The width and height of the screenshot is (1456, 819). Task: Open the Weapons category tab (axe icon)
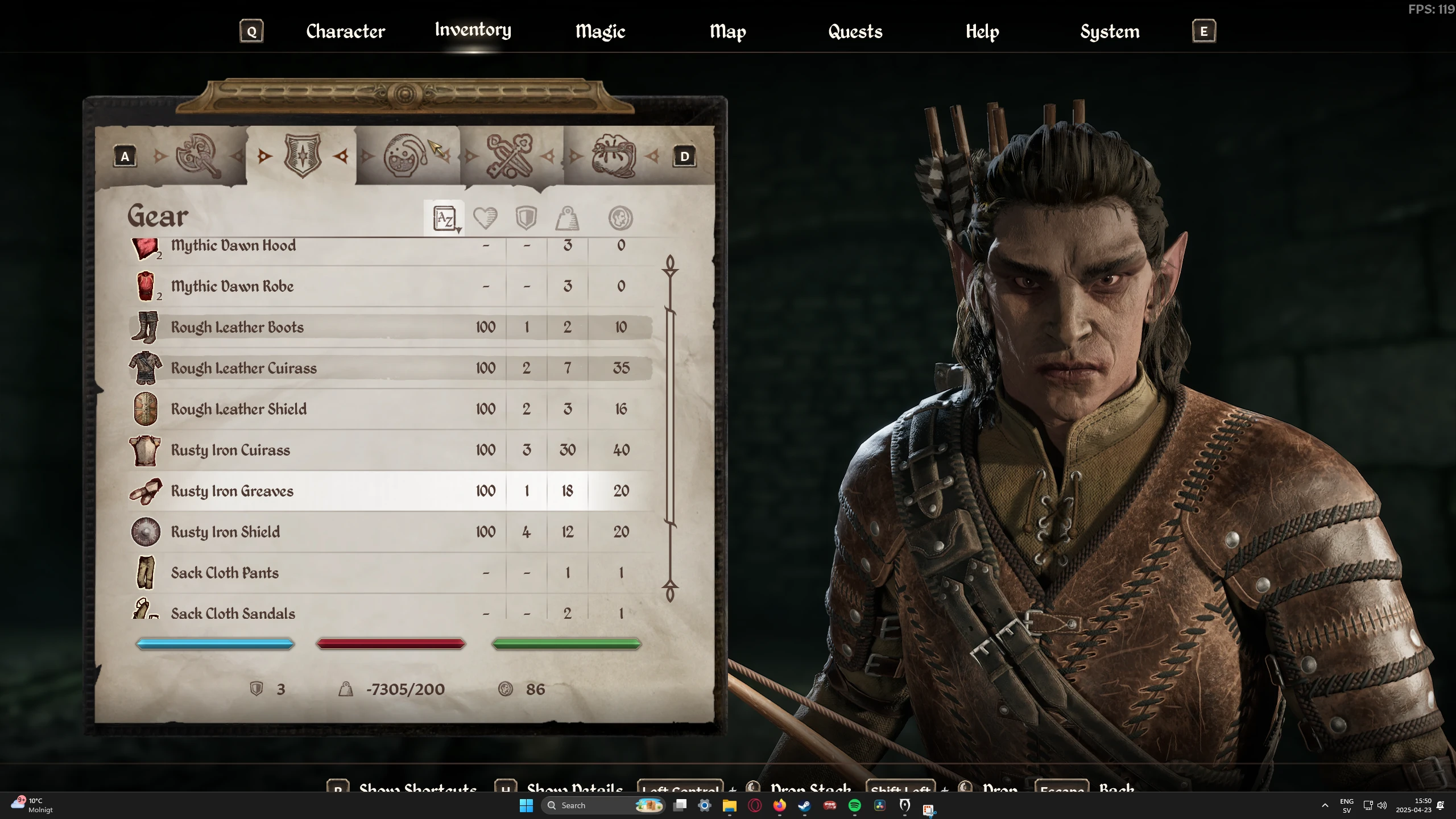tap(198, 155)
